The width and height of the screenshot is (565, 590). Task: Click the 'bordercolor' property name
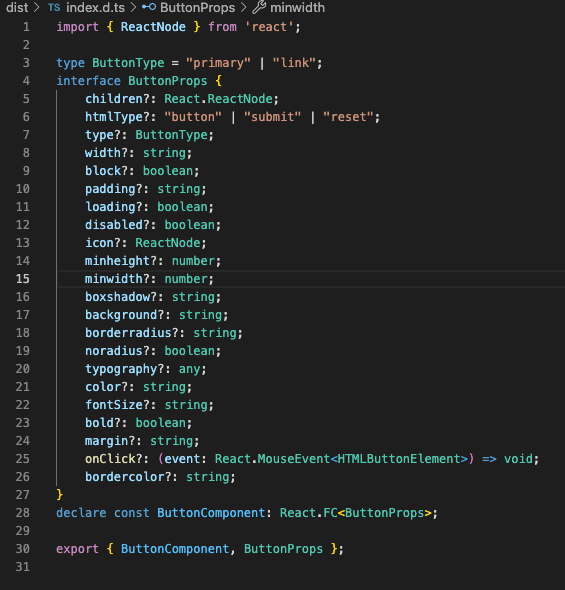click(125, 477)
